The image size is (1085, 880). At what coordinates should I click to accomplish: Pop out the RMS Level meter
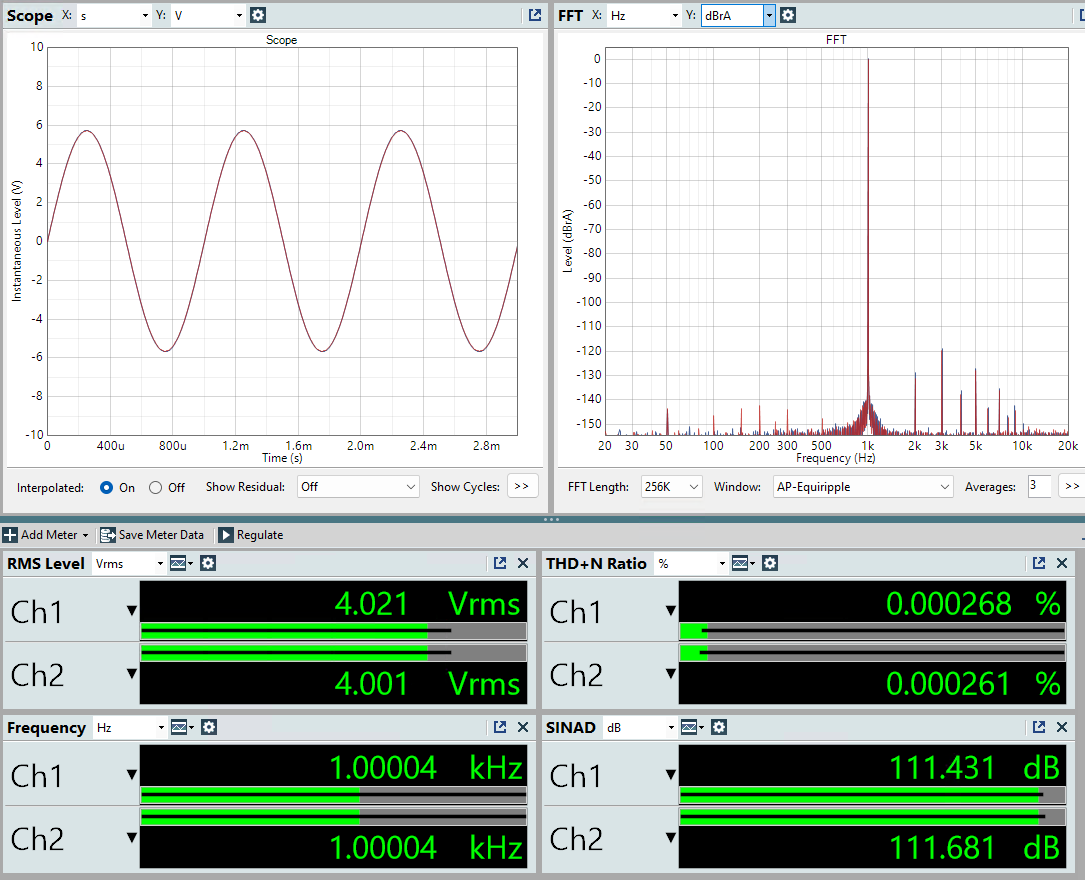pyautogui.click(x=500, y=563)
